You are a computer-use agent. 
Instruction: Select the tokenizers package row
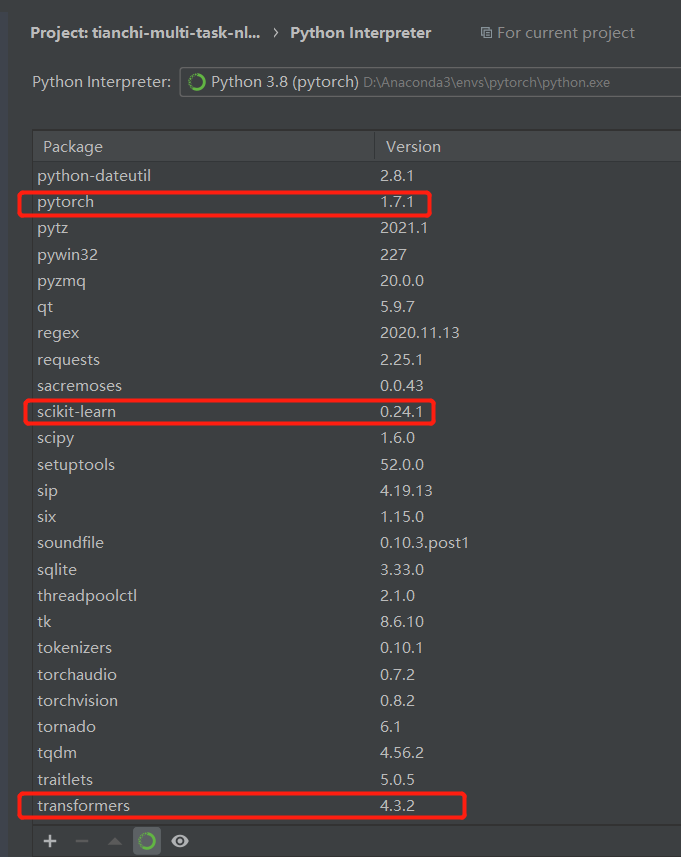[x=357, y=648]
